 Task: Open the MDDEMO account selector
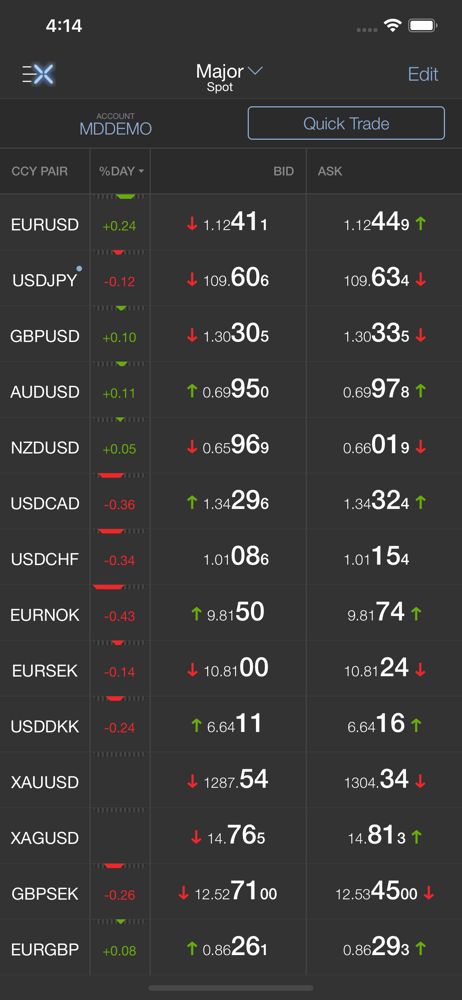click(116, 124)
